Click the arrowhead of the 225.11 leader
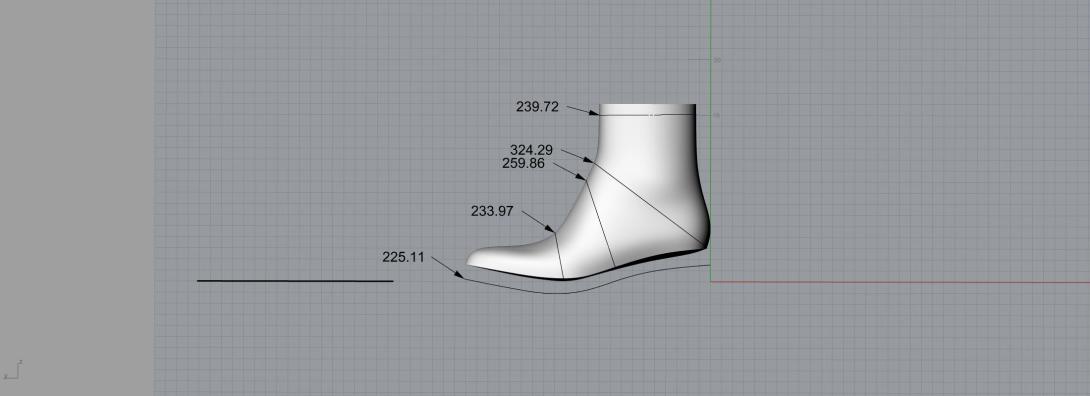1090x396 pixels. (459, 275)
